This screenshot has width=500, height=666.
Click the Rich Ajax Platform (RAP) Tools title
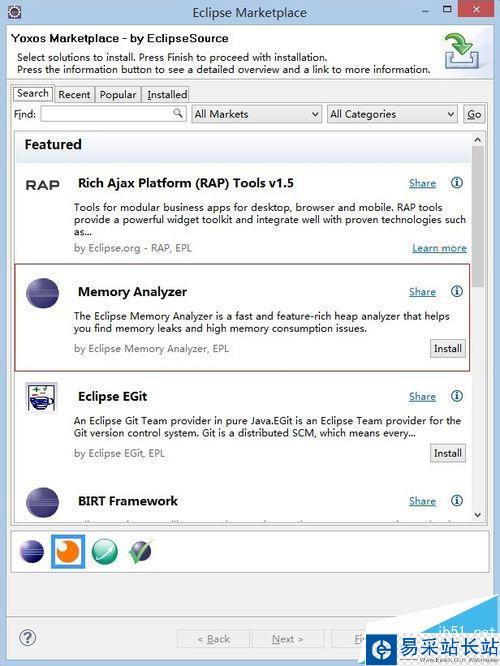(x=186, y=183)
